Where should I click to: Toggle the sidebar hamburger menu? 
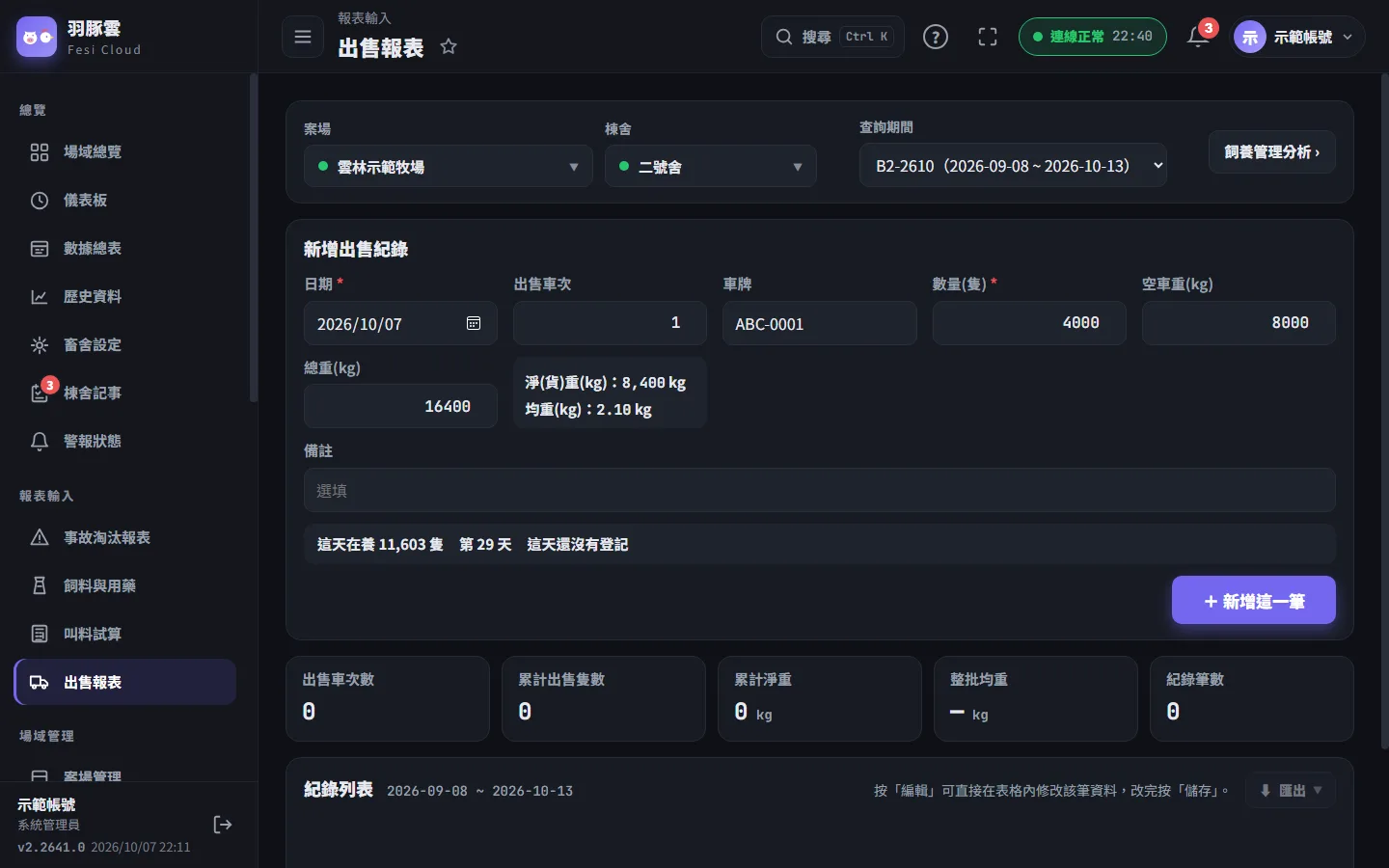(x=303, y=37)
